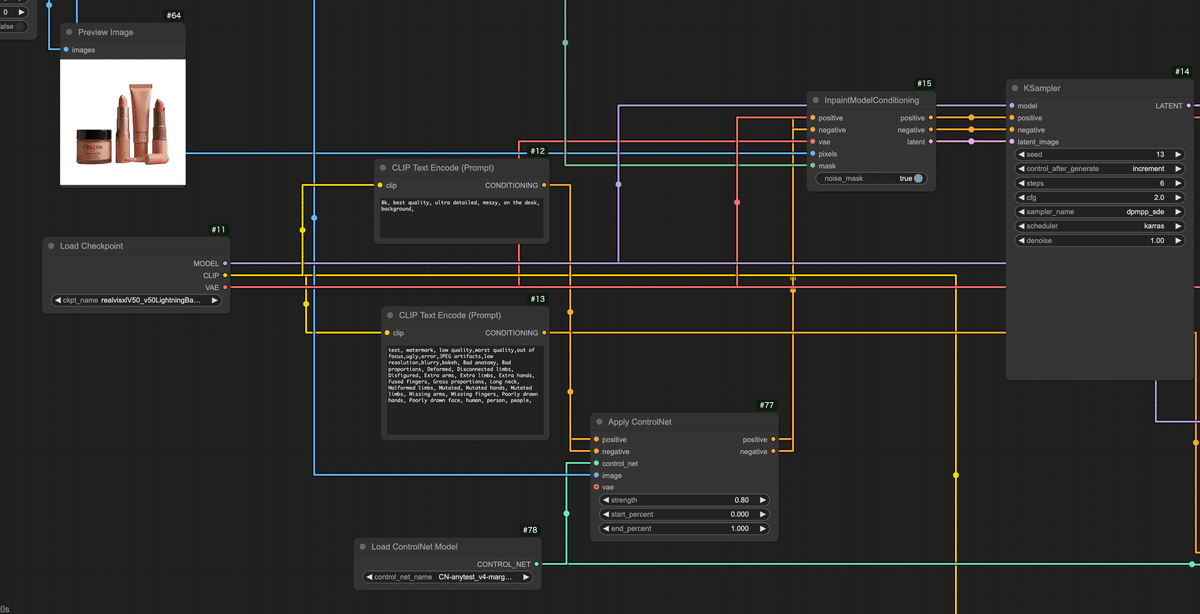Collapse the Apply ControlNet node title dot
Viewport: 1200px width, 614px height.
pyautogui.click(x=598, y=422)
